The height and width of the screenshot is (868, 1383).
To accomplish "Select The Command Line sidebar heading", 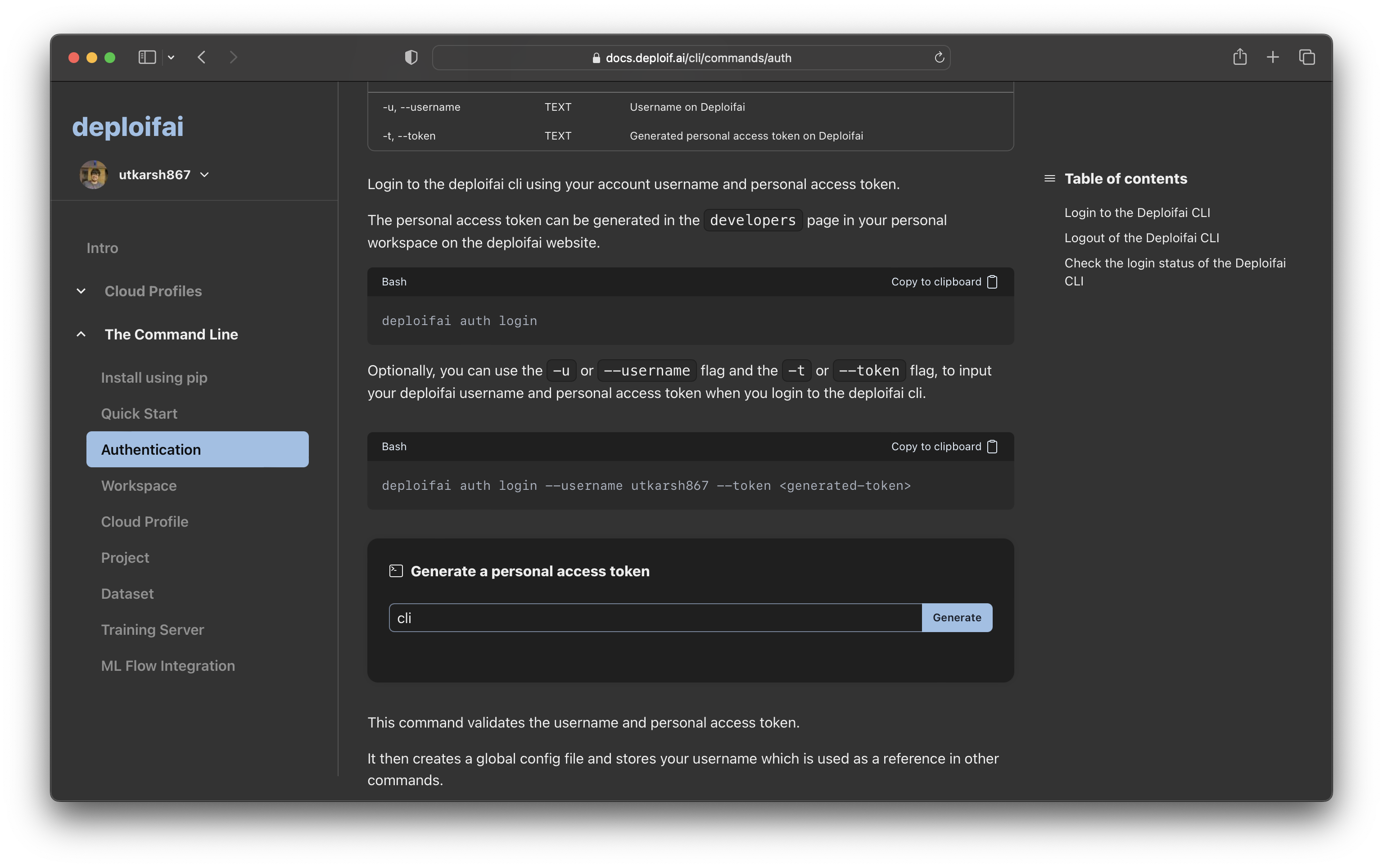I will [x=171, y=334].
